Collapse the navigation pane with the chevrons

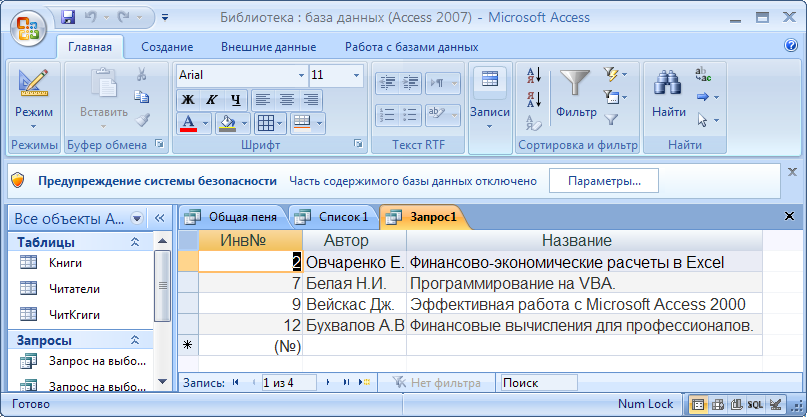coord(160,218)
